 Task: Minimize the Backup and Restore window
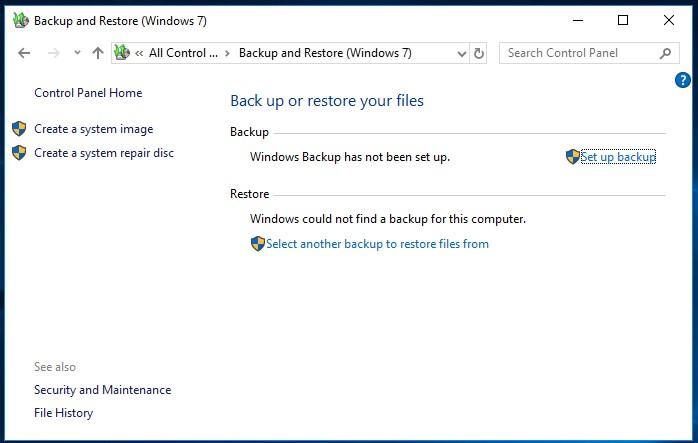point(578,20)
